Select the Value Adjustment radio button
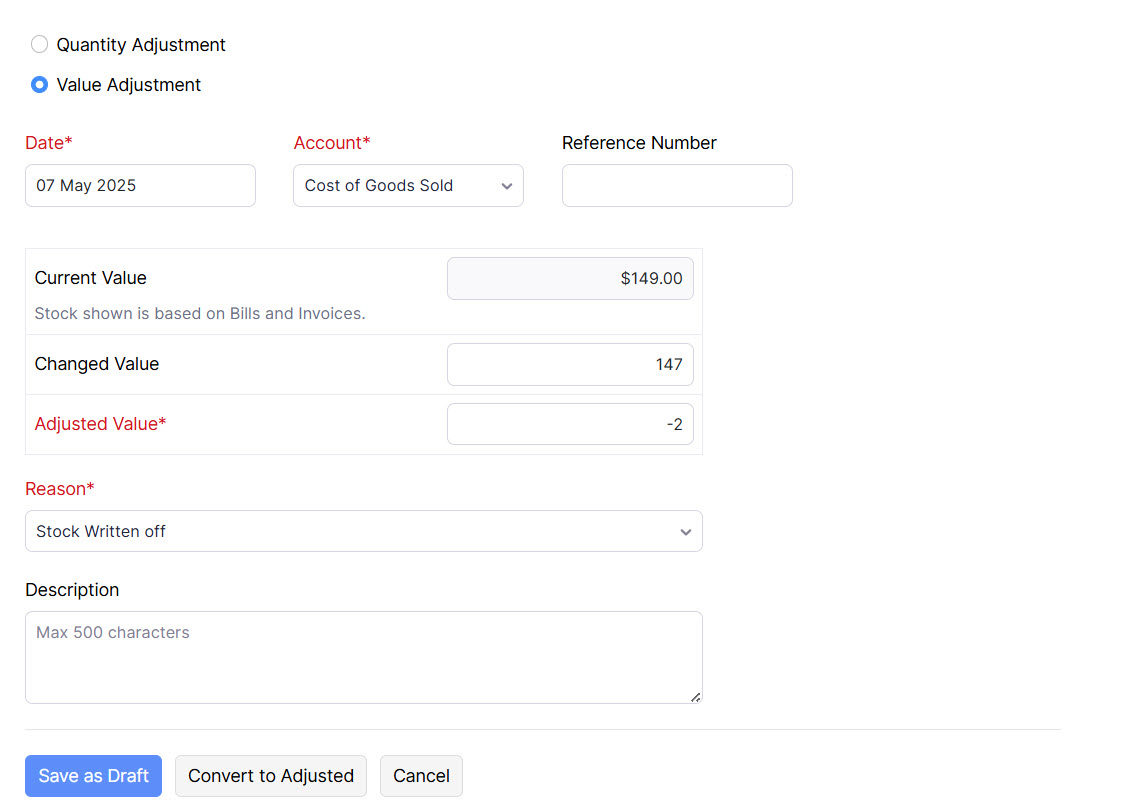Screen dimensions: 1125x812 [x=39, y=85]
